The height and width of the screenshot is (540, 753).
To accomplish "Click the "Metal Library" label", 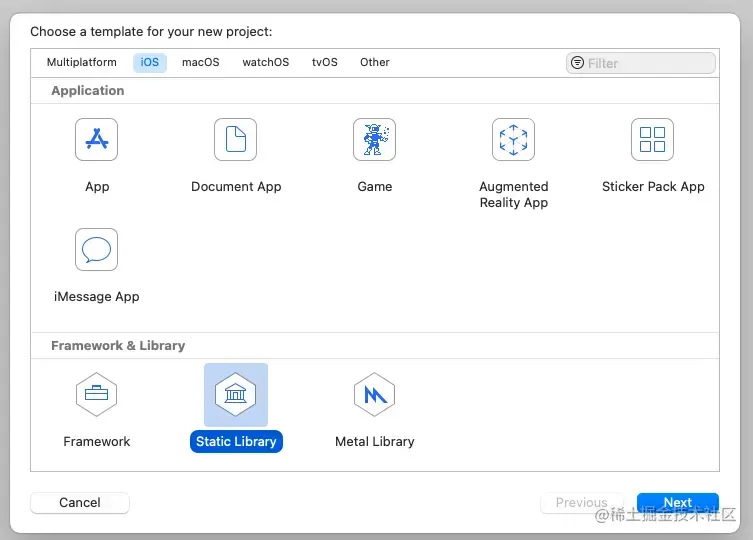I will (x=375, y=442).
